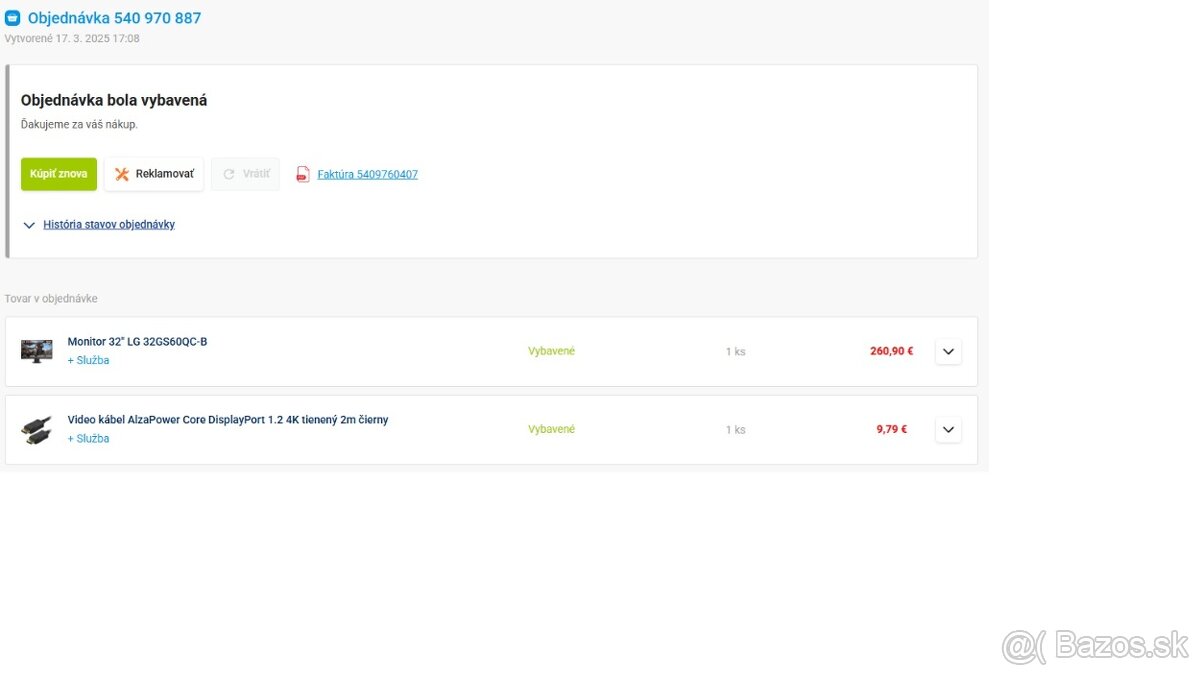Image resolution: width=1200 pixels, height=675 pixels.
Task: Add a service under the DisplayPort cable
Action: coord(88,438)
